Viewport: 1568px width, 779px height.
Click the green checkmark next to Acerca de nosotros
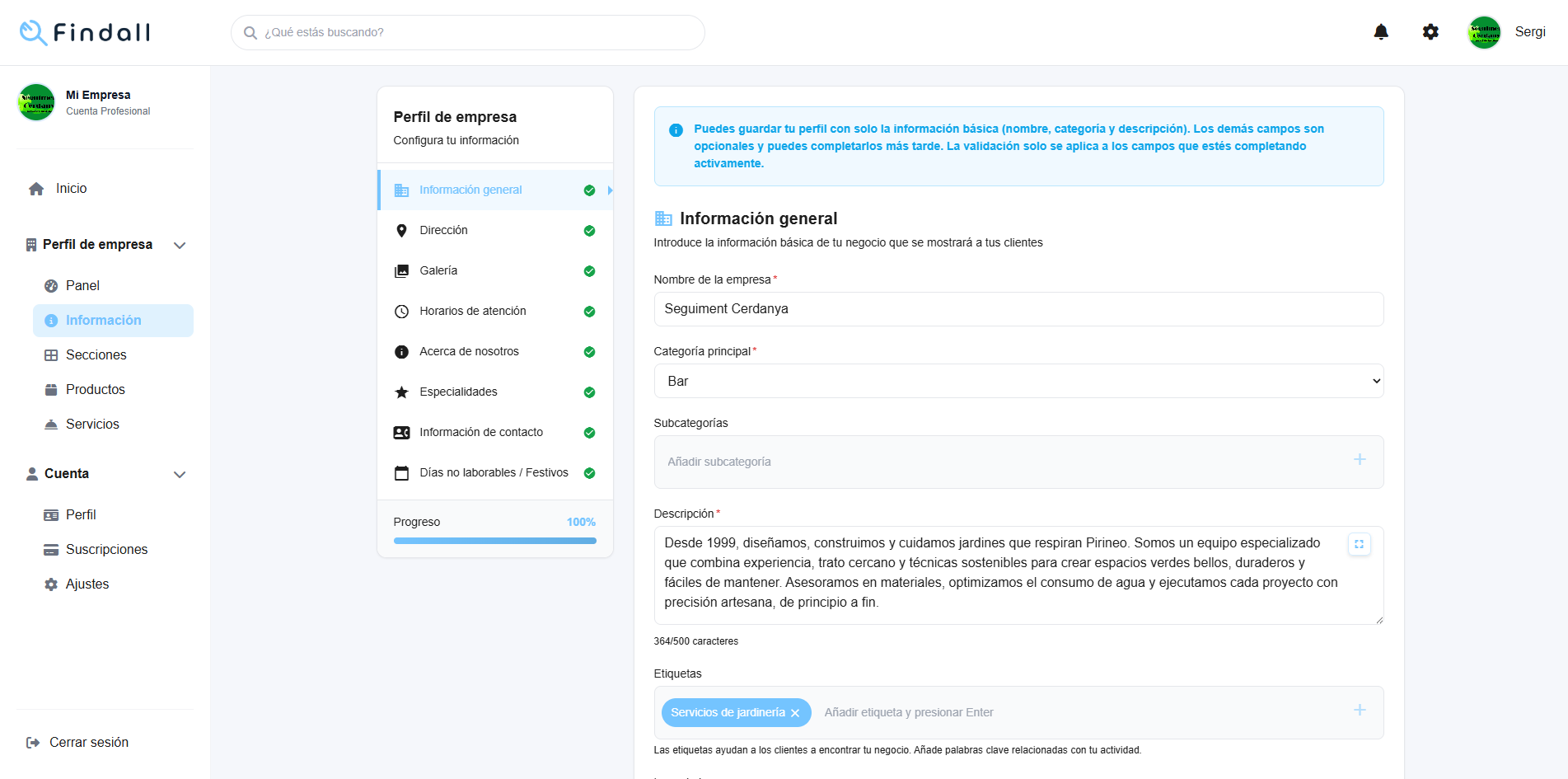589,351
